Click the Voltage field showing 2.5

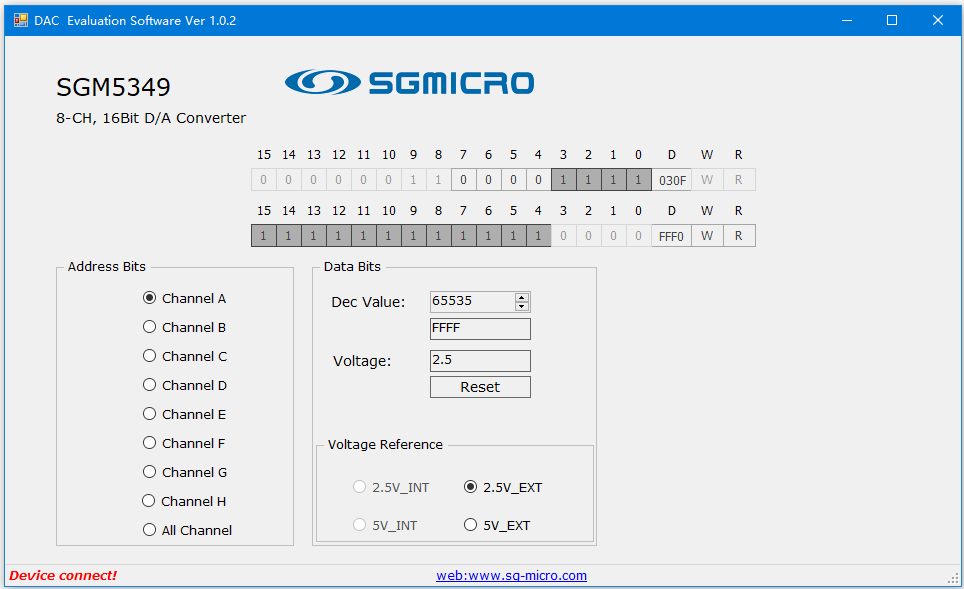pos(480,360)
